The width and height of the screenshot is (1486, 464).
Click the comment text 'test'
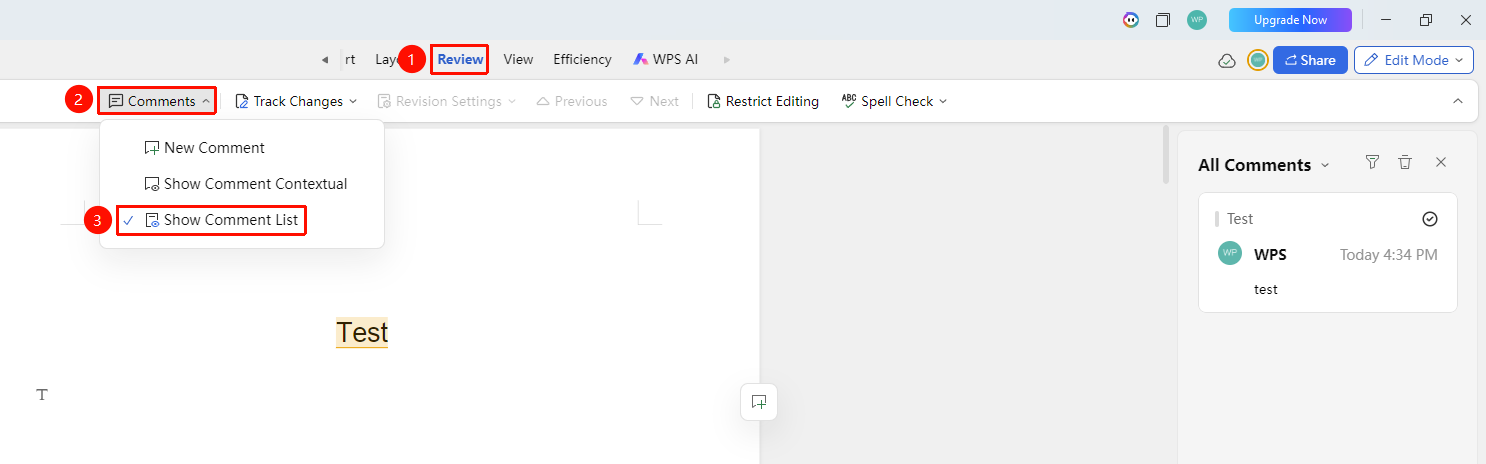[1266, 289]
